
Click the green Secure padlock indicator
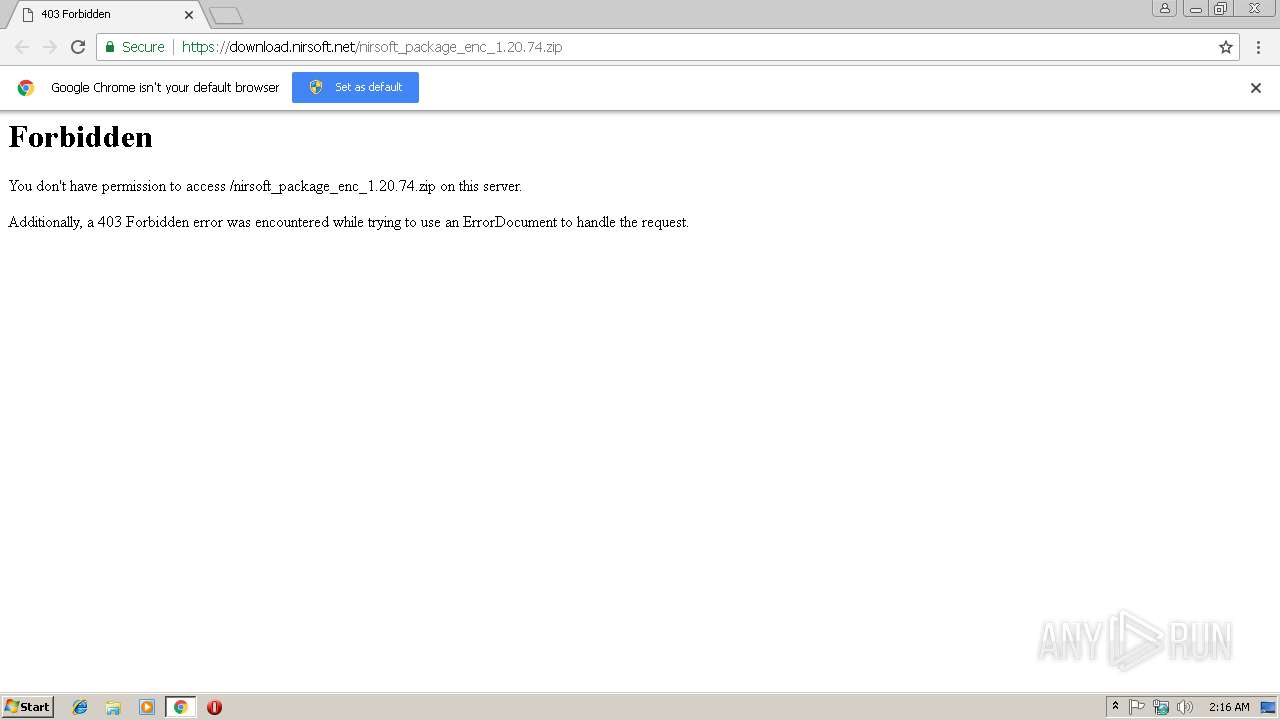point(135,47)
